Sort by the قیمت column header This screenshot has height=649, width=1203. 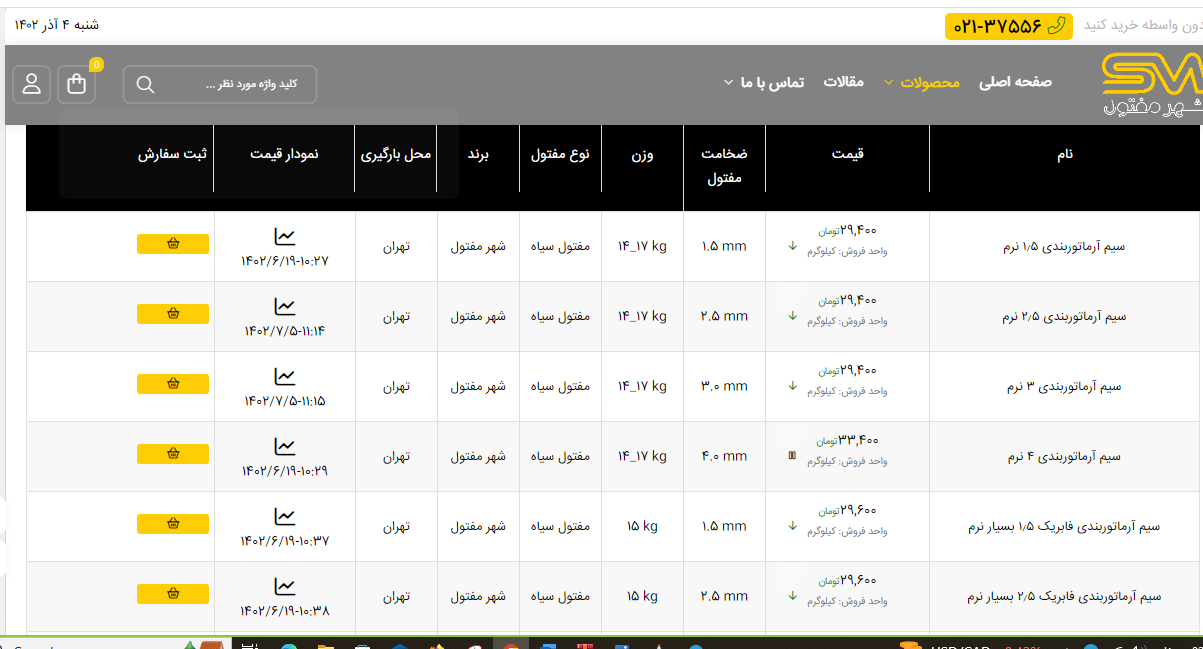pyautogui.click(x=847, y=154)
